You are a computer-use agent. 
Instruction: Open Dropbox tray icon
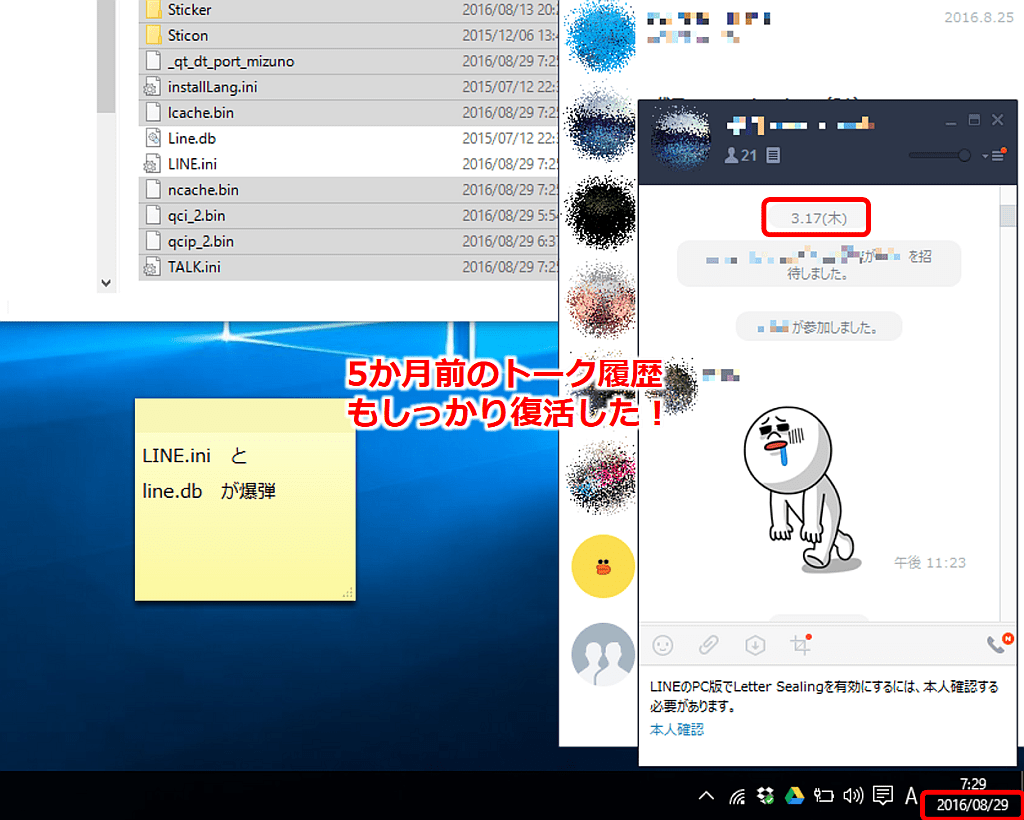[x=765, y=795]
